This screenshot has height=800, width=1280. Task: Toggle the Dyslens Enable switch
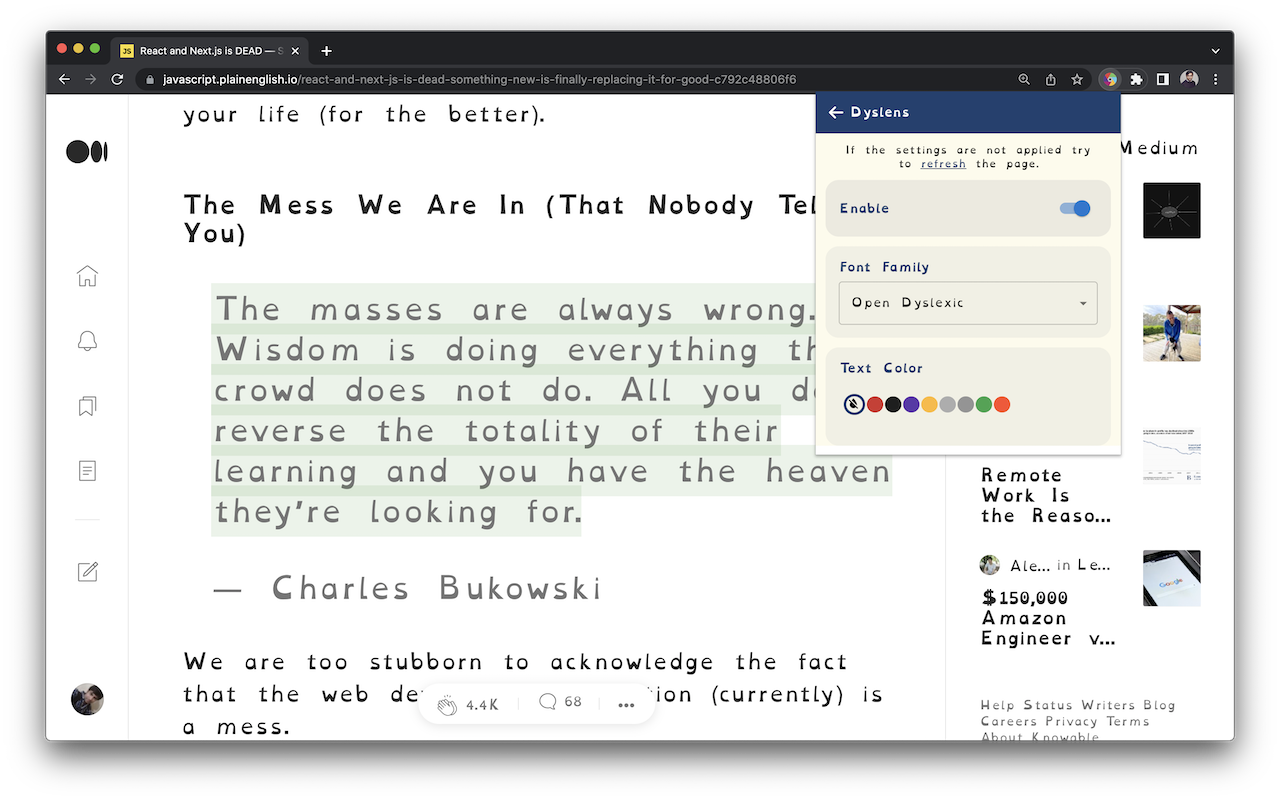1075,208
